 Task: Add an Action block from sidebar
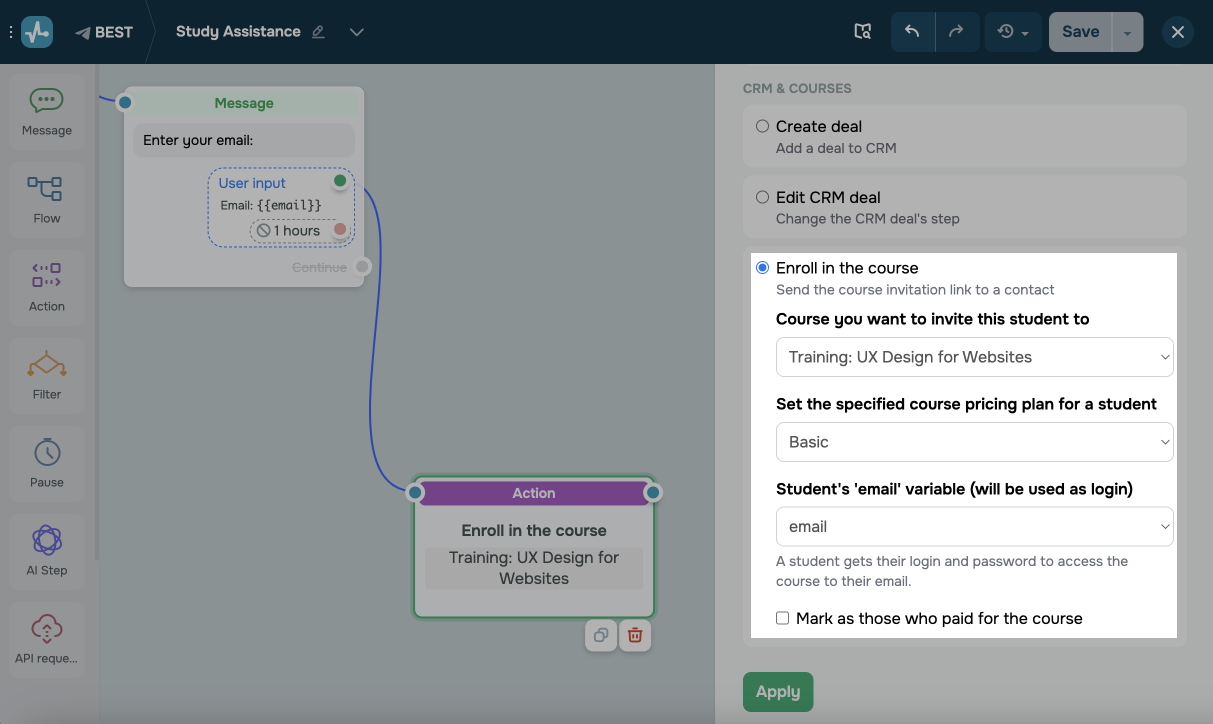coord(47,287)
